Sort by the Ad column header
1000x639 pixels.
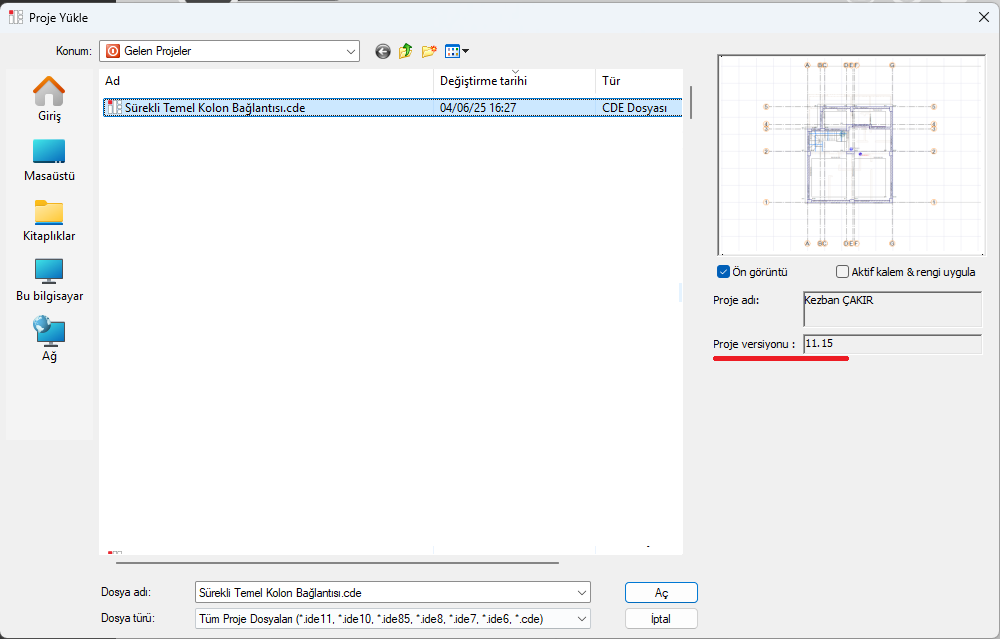(x=266, y=81)
